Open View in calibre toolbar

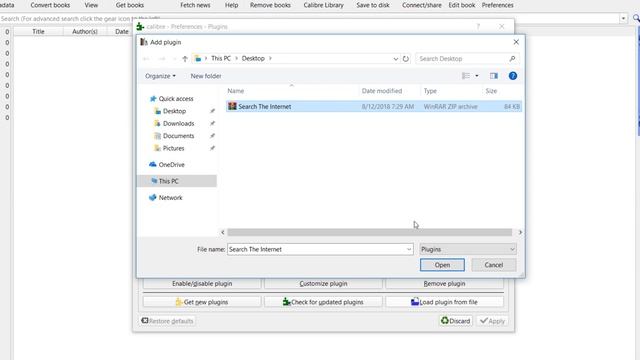[91, 5]
